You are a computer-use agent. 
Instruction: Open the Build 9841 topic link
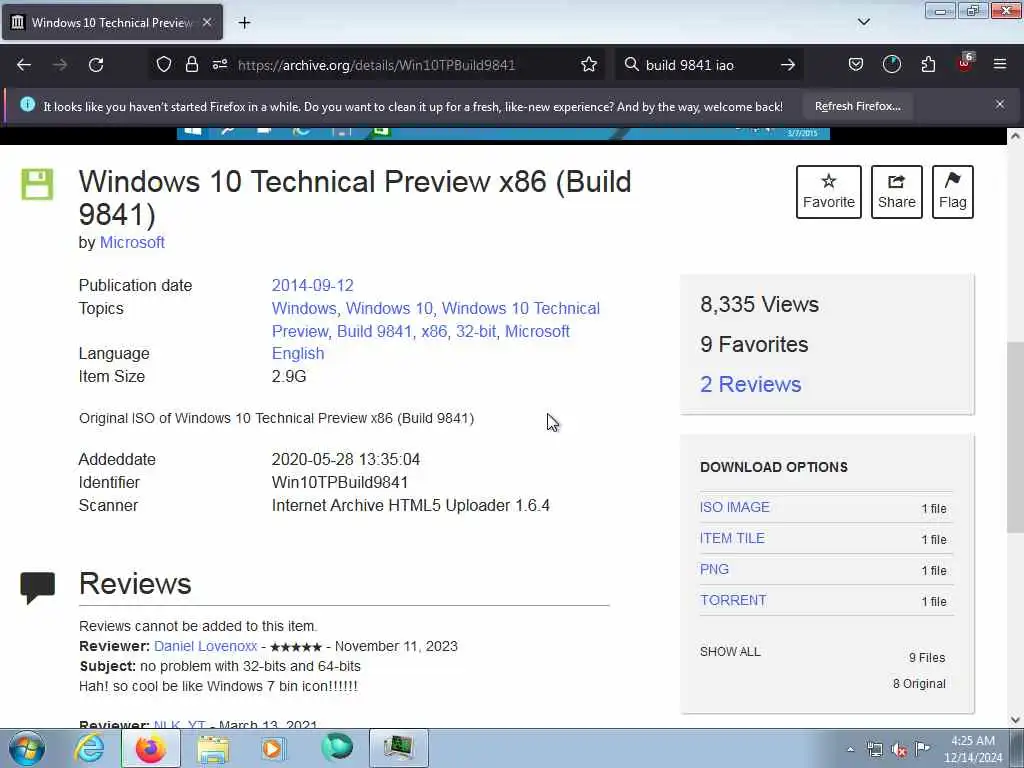374,331
